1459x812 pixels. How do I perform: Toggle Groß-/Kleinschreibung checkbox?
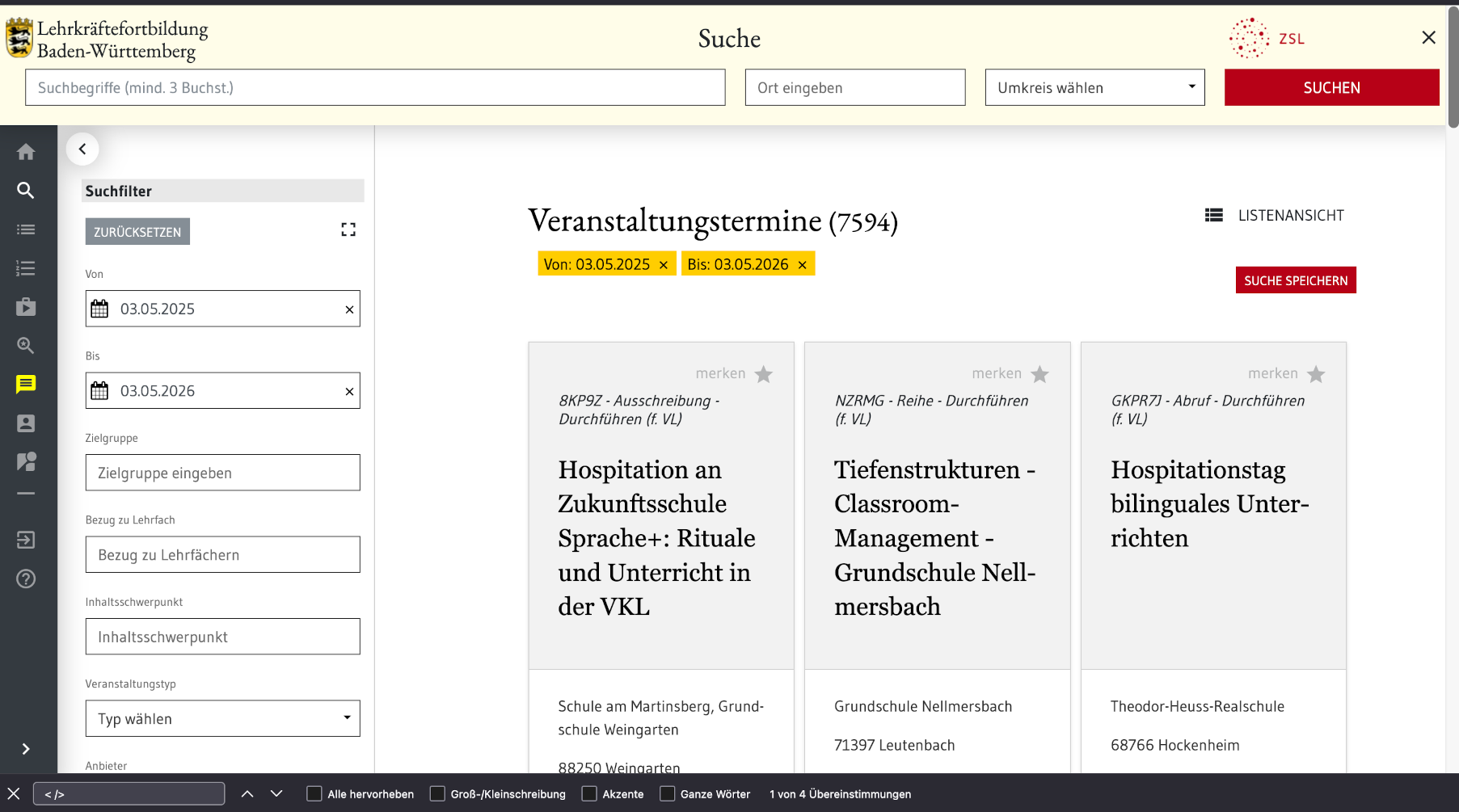pyautogui.click(x=437, y=794)
